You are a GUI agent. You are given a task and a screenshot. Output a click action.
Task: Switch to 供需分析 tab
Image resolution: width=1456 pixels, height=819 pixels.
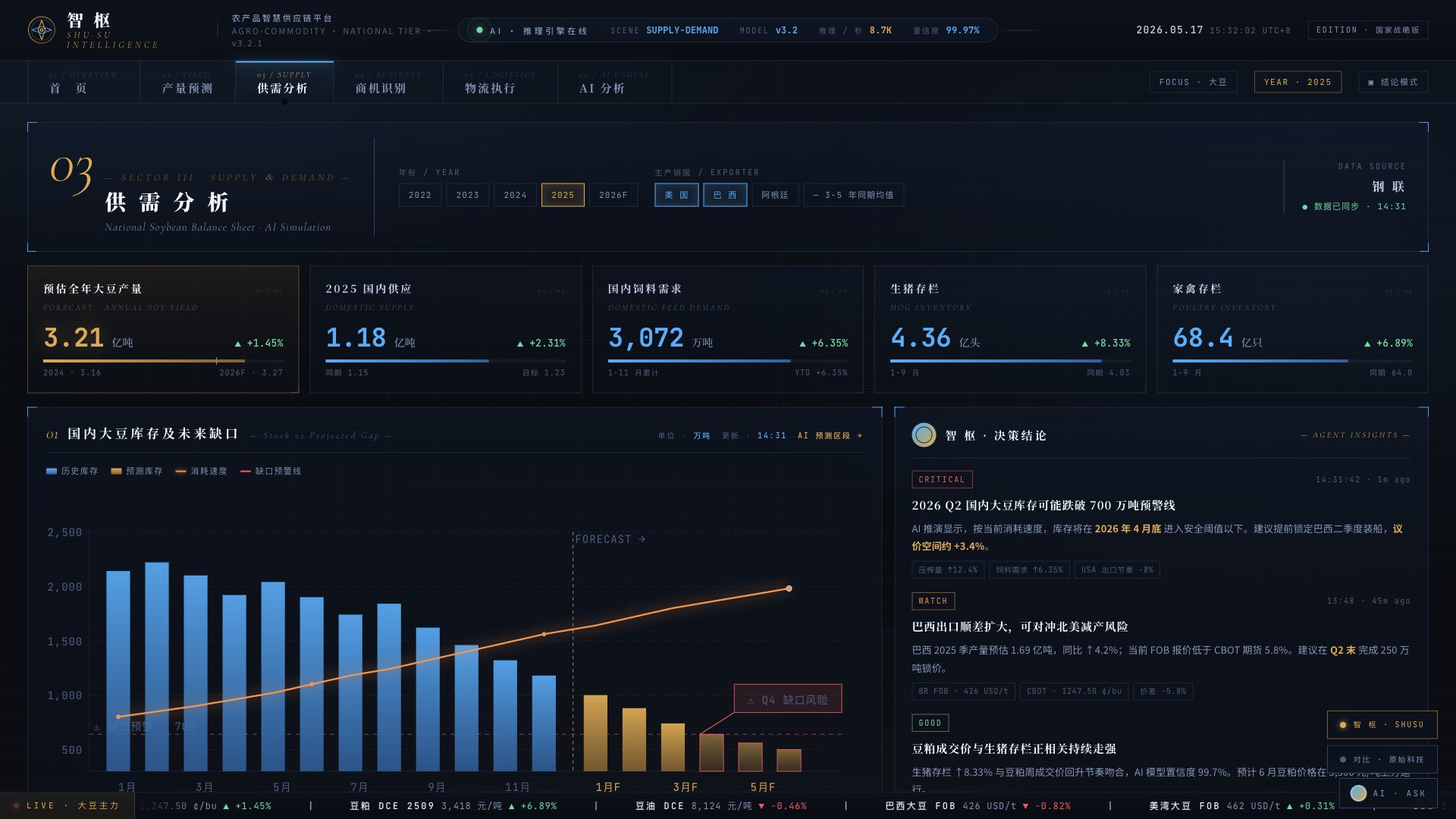pyautogui.click(x=284, y=82)
